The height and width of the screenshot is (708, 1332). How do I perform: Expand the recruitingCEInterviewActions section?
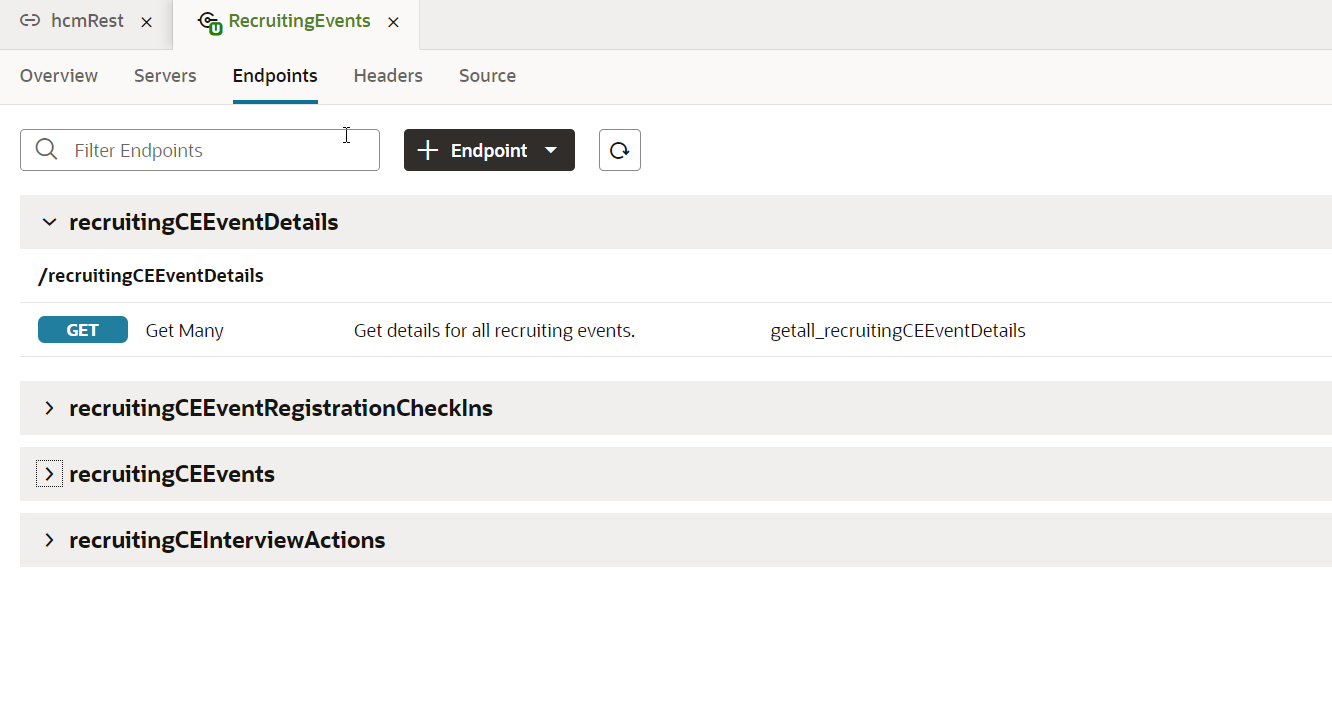tap(48, 539)
